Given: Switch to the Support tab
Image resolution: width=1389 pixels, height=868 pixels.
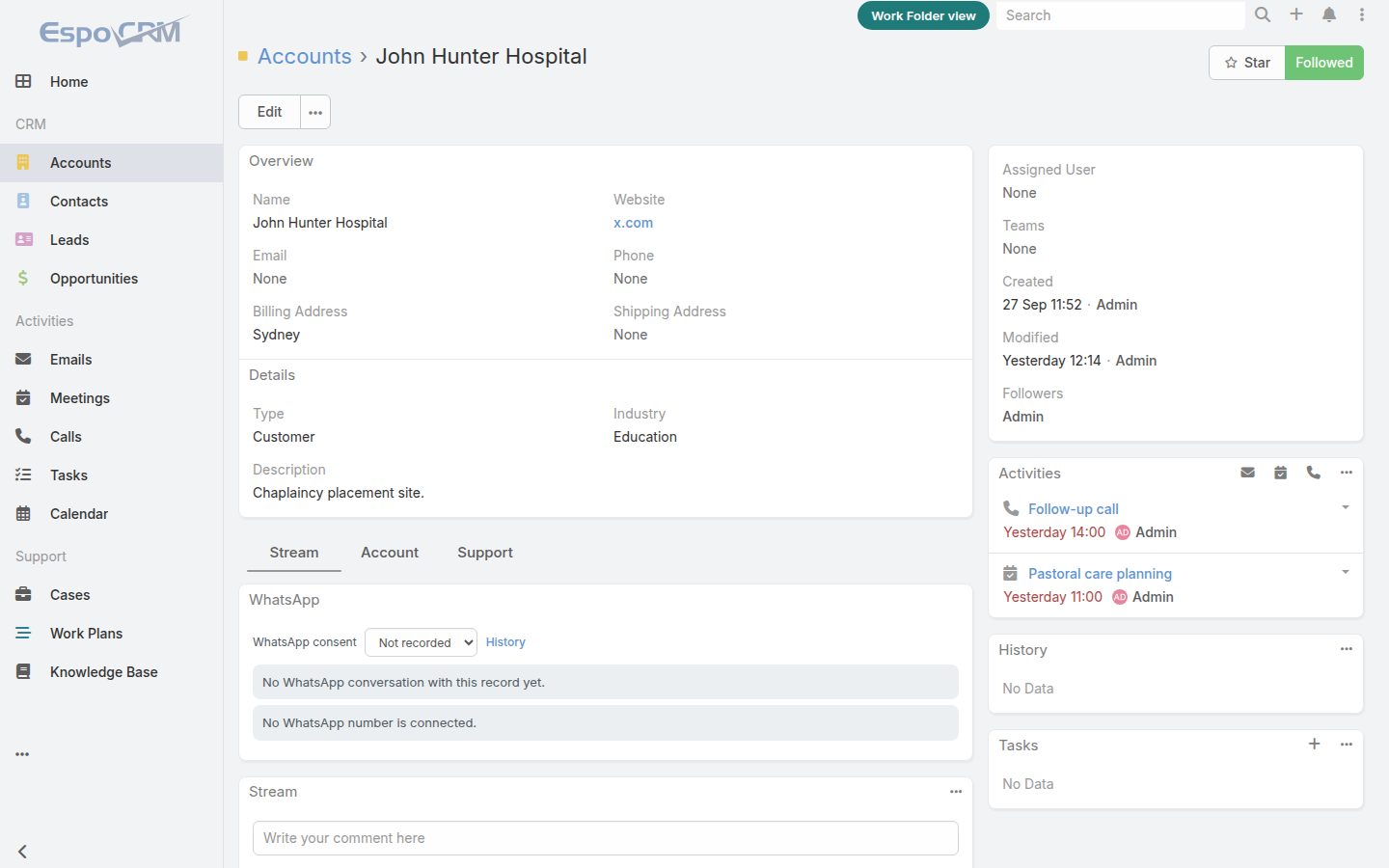Looking at the screenshot, I should point(485,553).
